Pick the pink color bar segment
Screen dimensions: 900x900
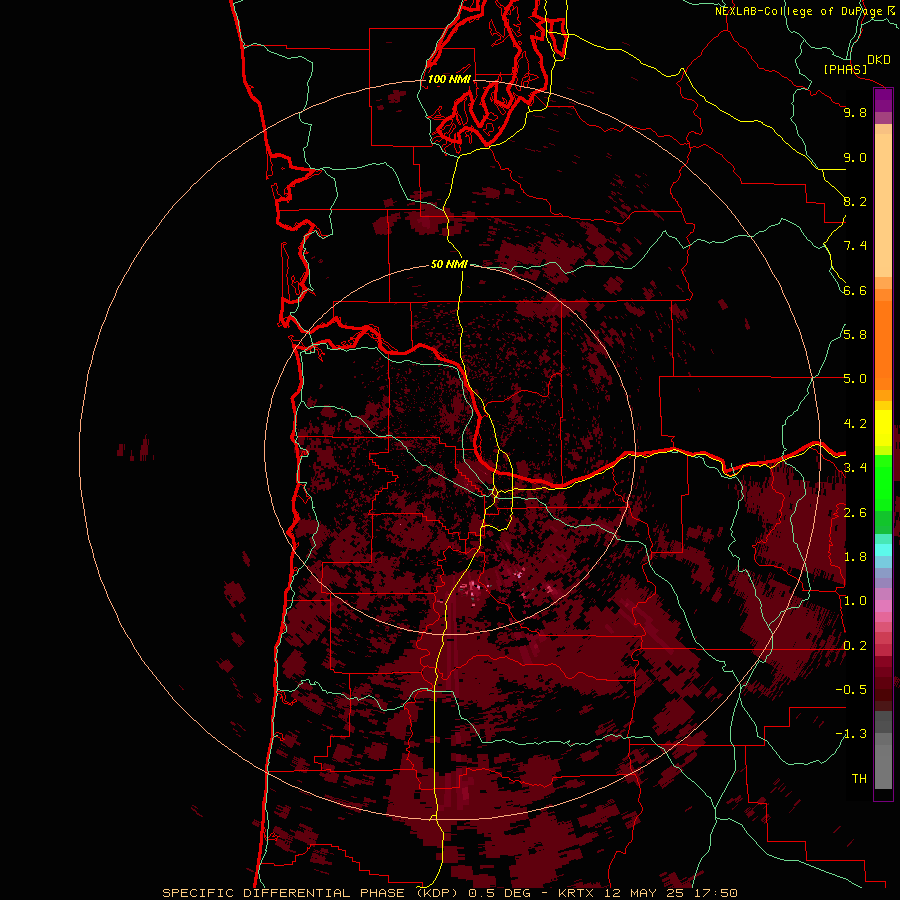(x=883, y=606)
